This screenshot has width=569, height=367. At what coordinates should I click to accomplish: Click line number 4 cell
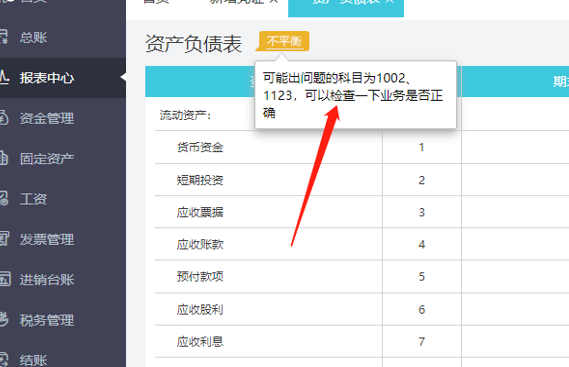click(x=422, y=244)
